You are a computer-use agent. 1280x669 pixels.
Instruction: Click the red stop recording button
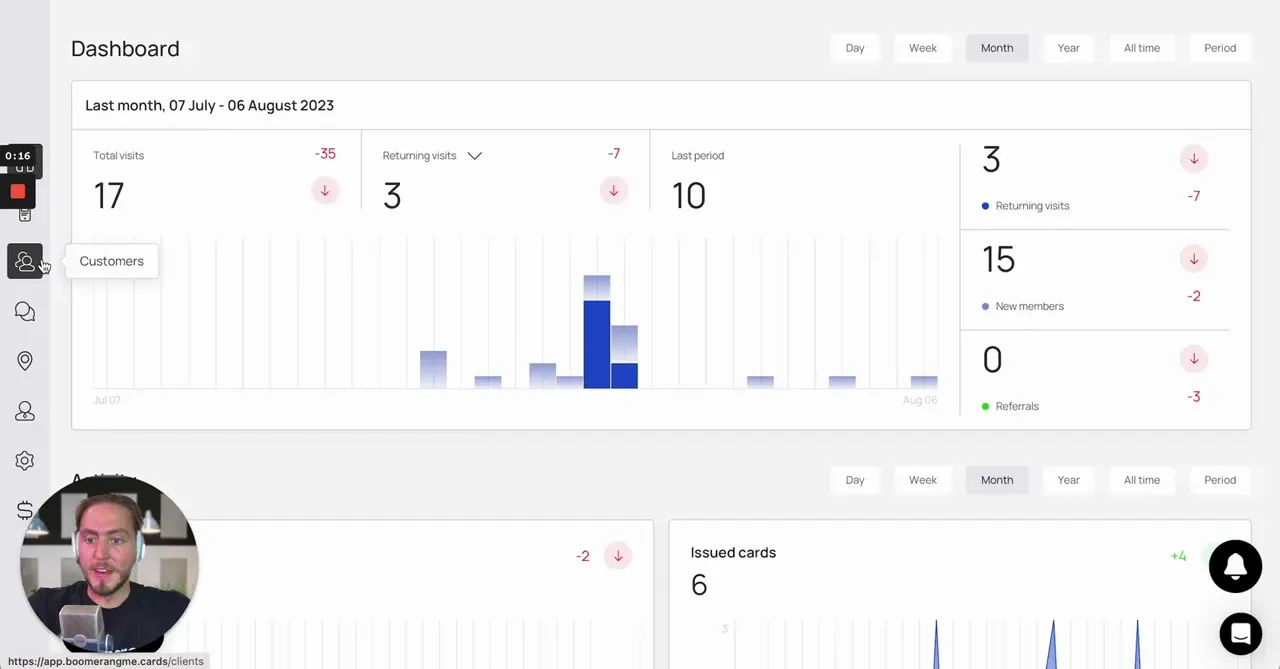tap(18, 191)
